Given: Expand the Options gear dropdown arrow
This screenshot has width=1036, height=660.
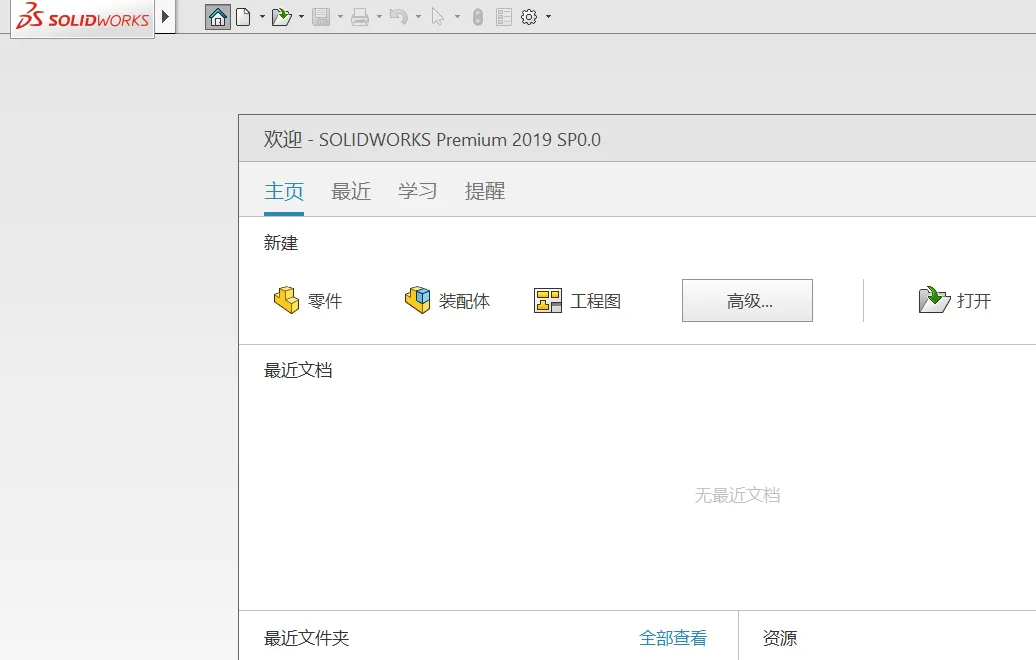Looking at the screenshot, I should [548, 17].
